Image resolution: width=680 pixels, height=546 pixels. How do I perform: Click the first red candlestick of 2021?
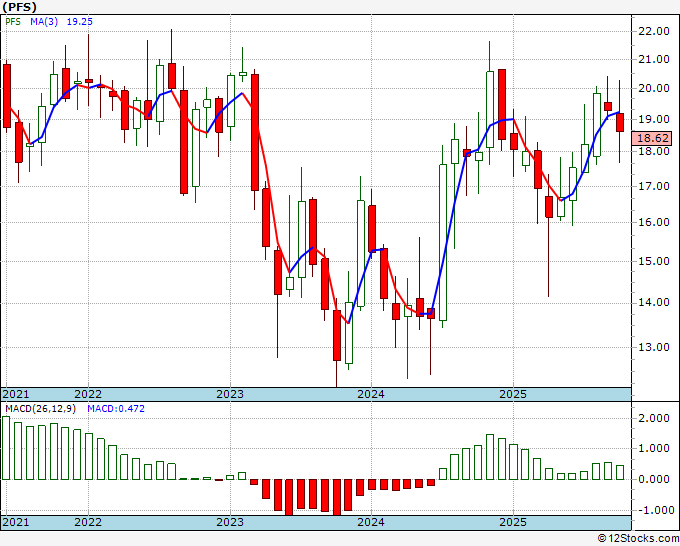tap(7, 96)
